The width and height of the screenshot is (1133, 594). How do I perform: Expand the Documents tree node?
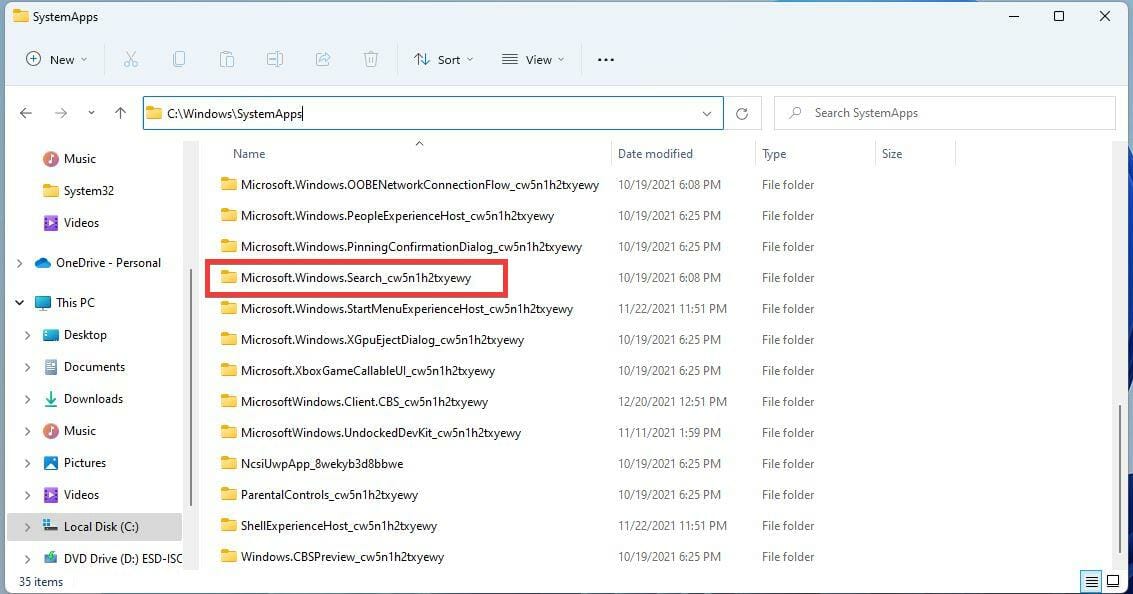pyautogui.click(x=27, y=367)
